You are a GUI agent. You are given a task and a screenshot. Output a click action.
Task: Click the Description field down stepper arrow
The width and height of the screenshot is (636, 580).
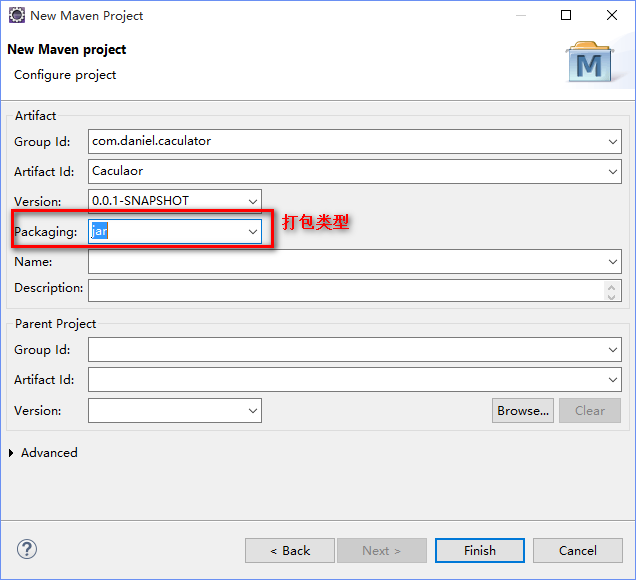tap(612, 296)
